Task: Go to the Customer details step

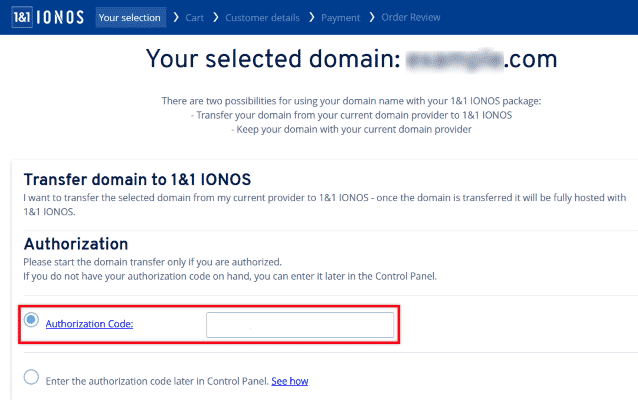Action: click(262, 18)
